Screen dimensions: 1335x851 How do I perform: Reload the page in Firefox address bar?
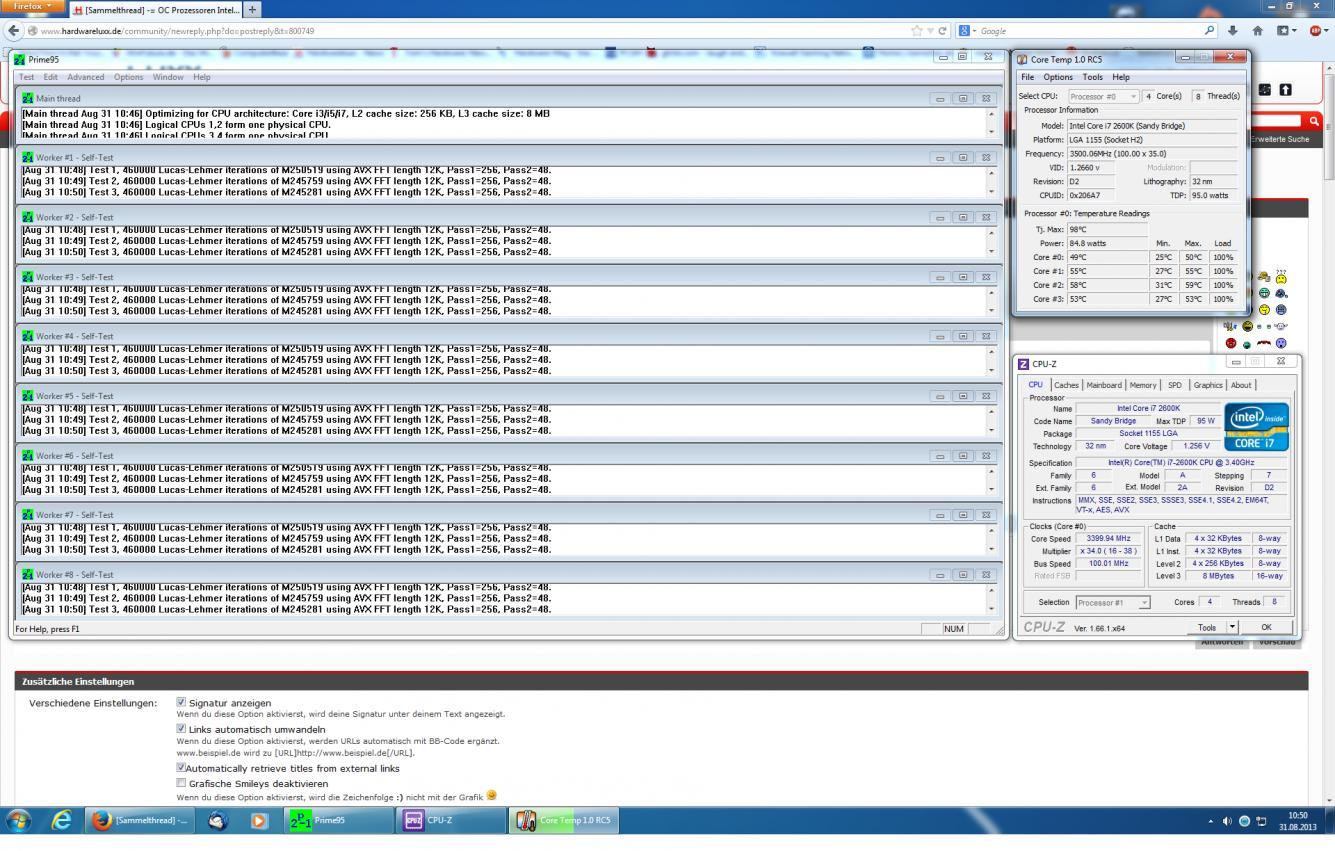point(940,31)
